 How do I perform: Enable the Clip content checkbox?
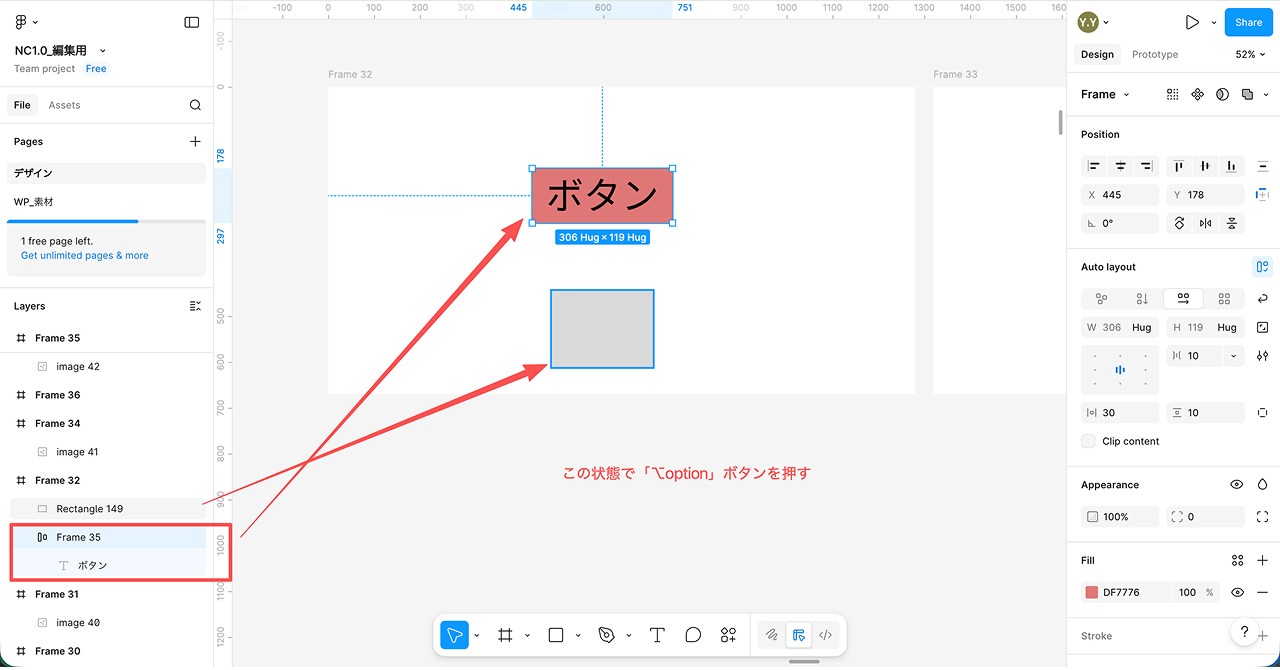[1089, 441]
